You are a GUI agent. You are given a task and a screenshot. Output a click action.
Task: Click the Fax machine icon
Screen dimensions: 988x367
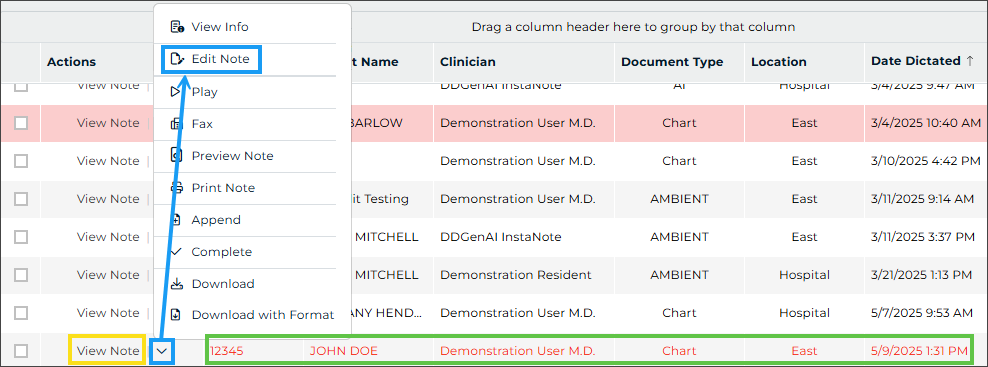[176, 124]
